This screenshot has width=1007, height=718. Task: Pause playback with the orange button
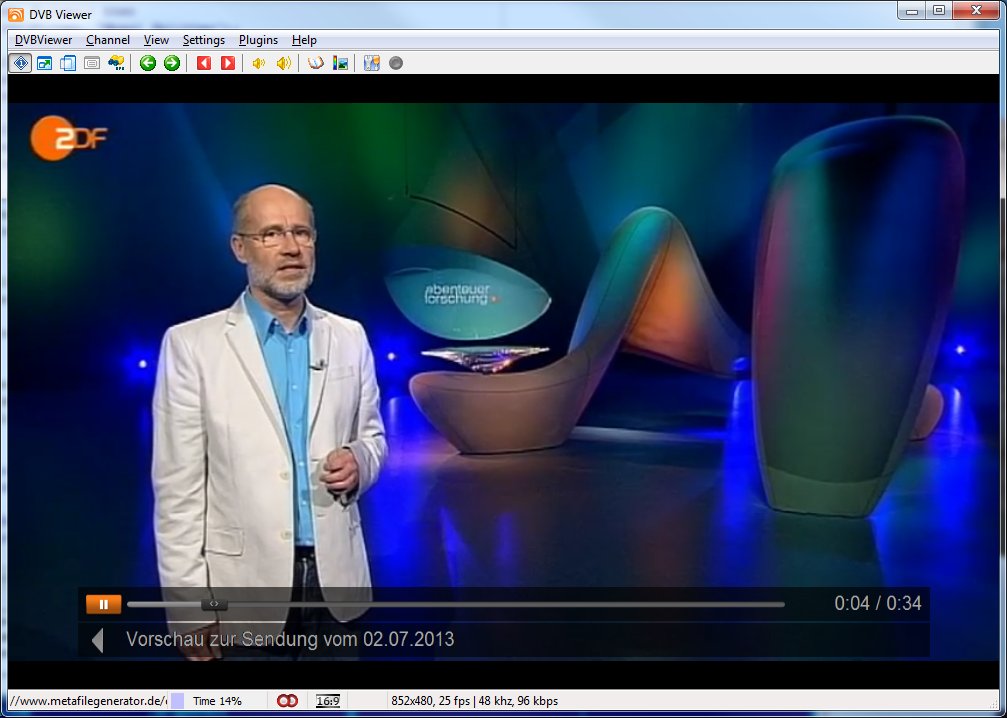coord(103,604)
